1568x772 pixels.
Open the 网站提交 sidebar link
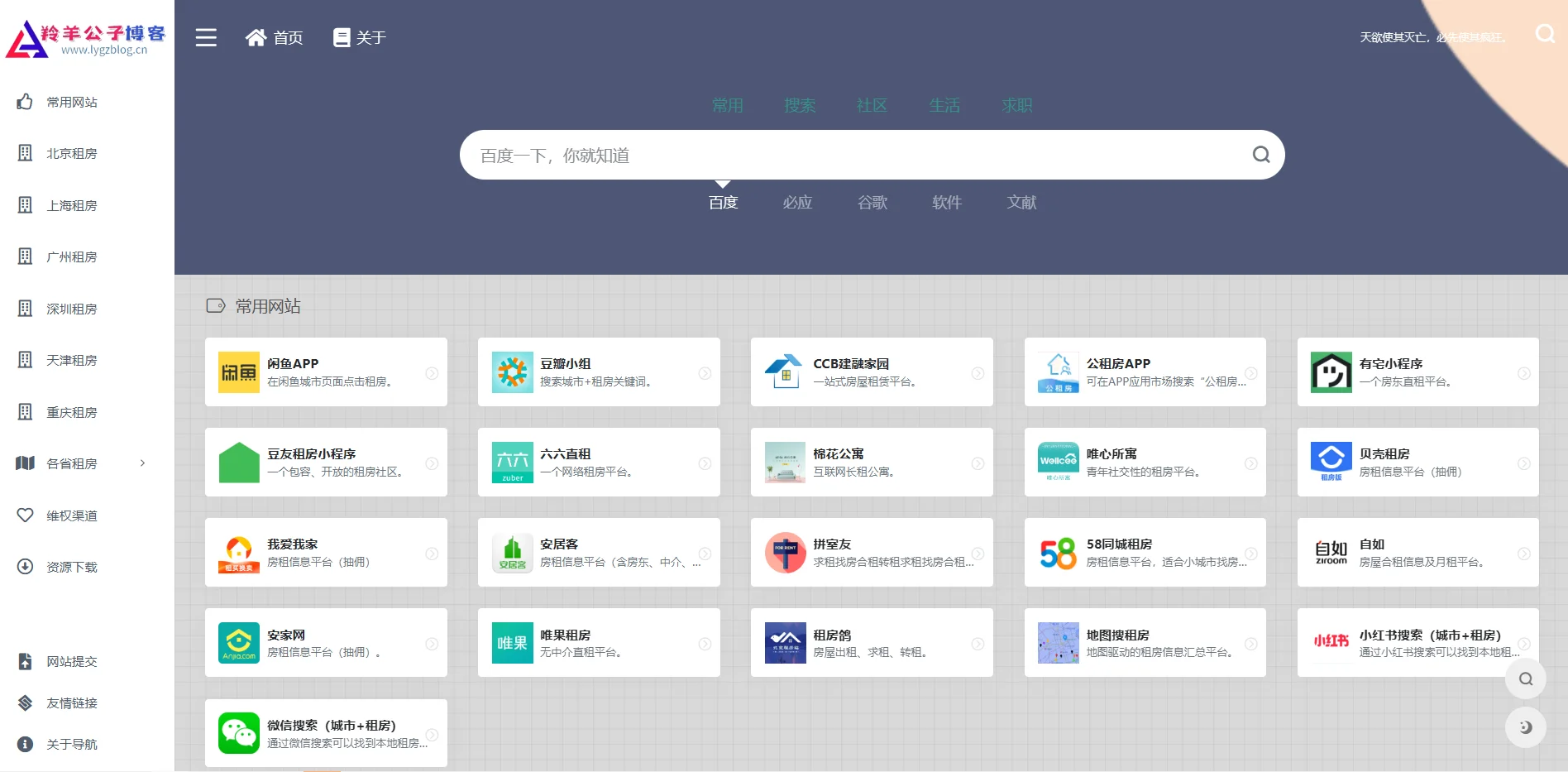[72, 662]
